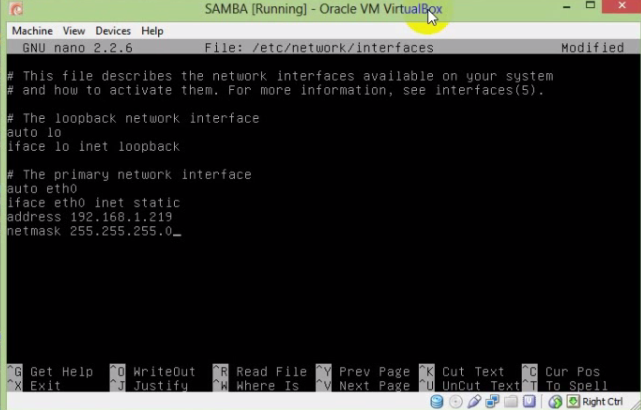This screenshot has width=641, height=410.
Task: Click the 'WriteOut' nano shortcut
Action: click(x=152, y=372)
